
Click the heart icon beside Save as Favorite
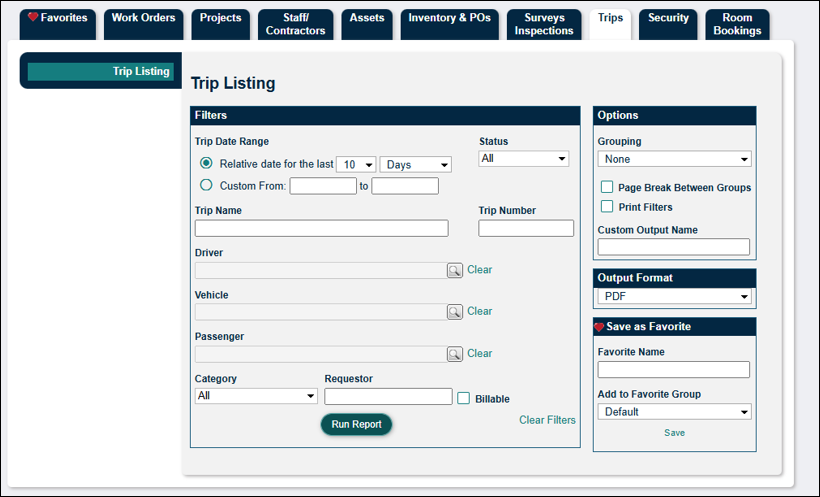[x=599, y=327]
